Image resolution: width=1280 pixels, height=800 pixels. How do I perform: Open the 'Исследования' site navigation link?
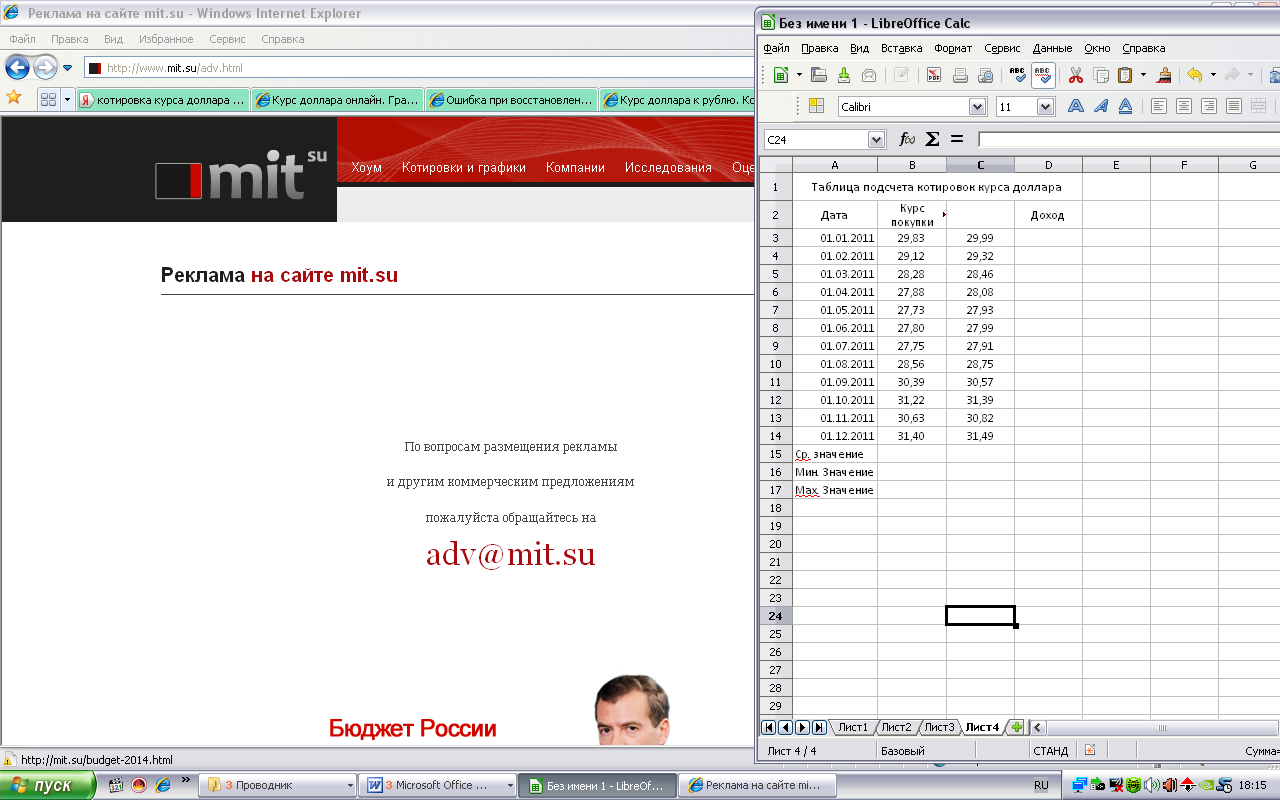[x=668, y=167]
